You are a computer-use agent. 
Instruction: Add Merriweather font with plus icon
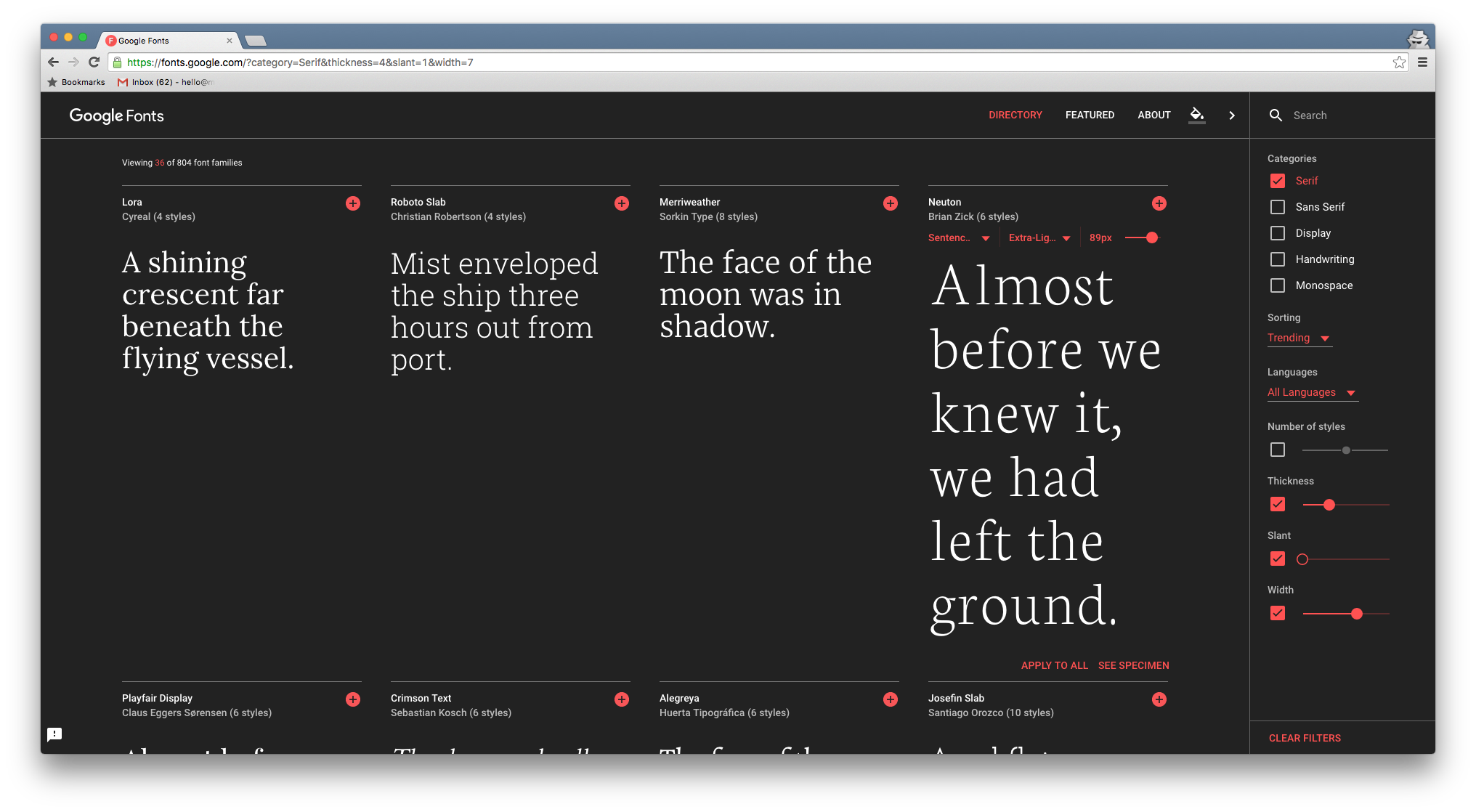coord(891,203)
